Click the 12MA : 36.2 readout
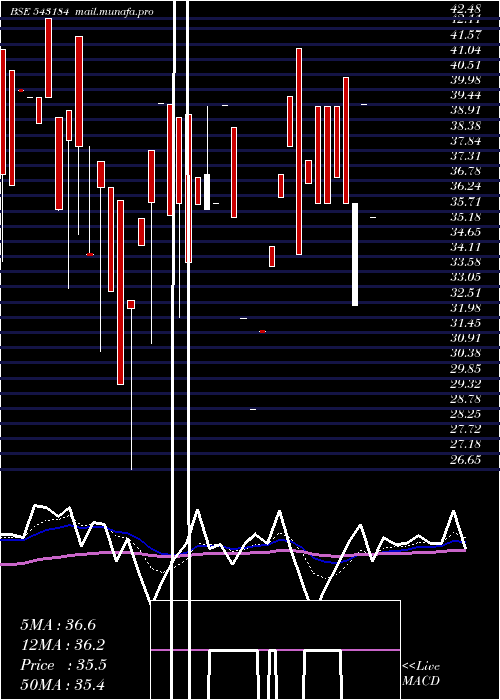The height and width of the screenshot is (700, 500). pos(62,645)
